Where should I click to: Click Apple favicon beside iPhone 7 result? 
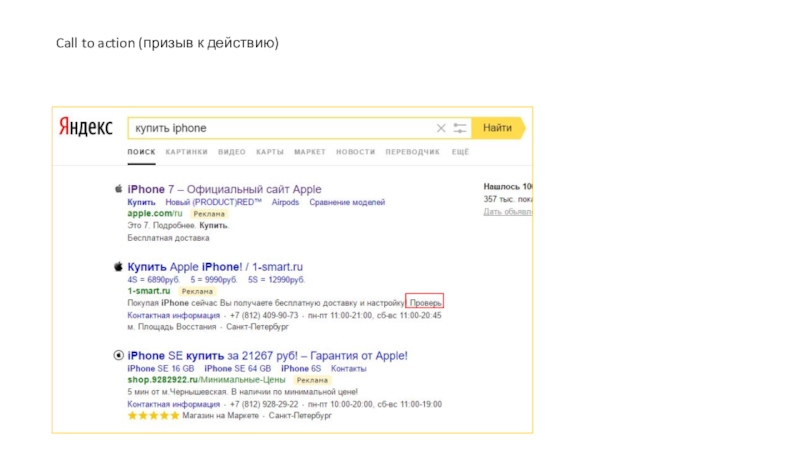118,189
